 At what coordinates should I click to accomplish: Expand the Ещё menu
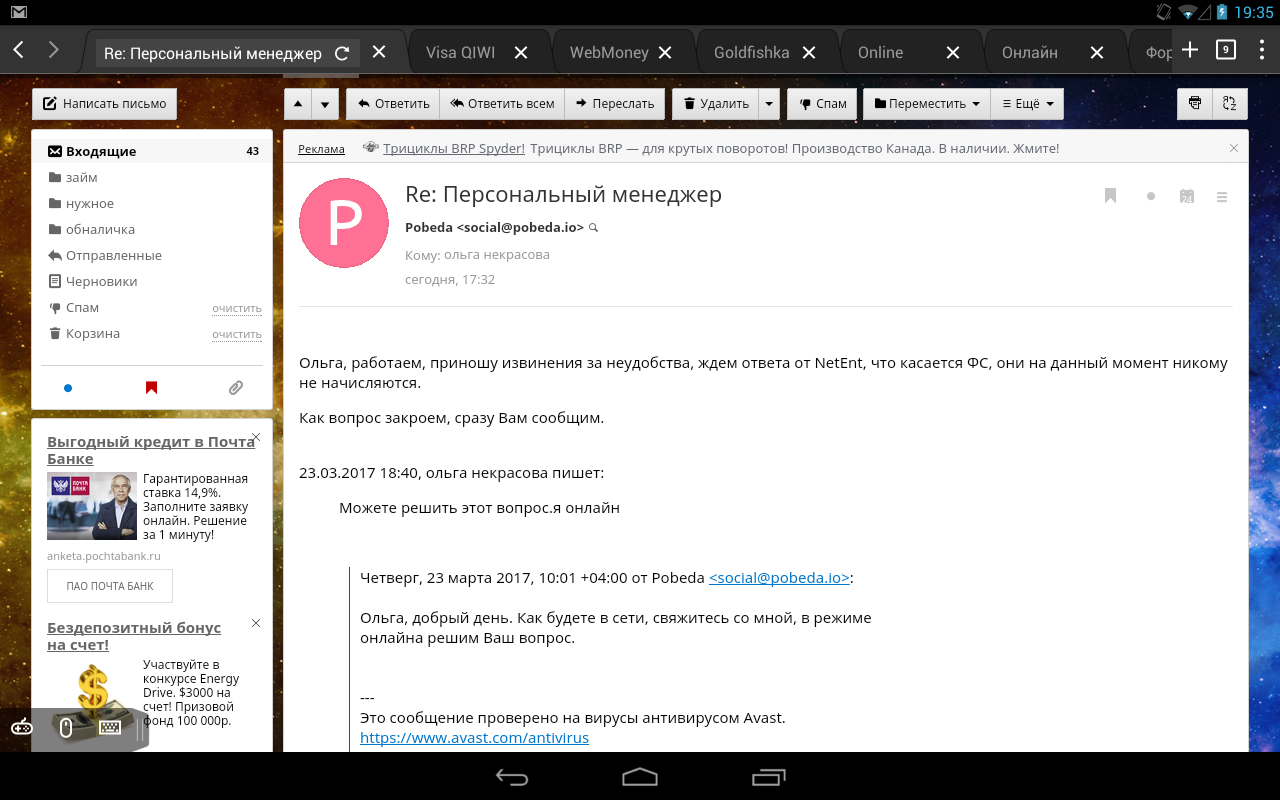click(1027, 104)
